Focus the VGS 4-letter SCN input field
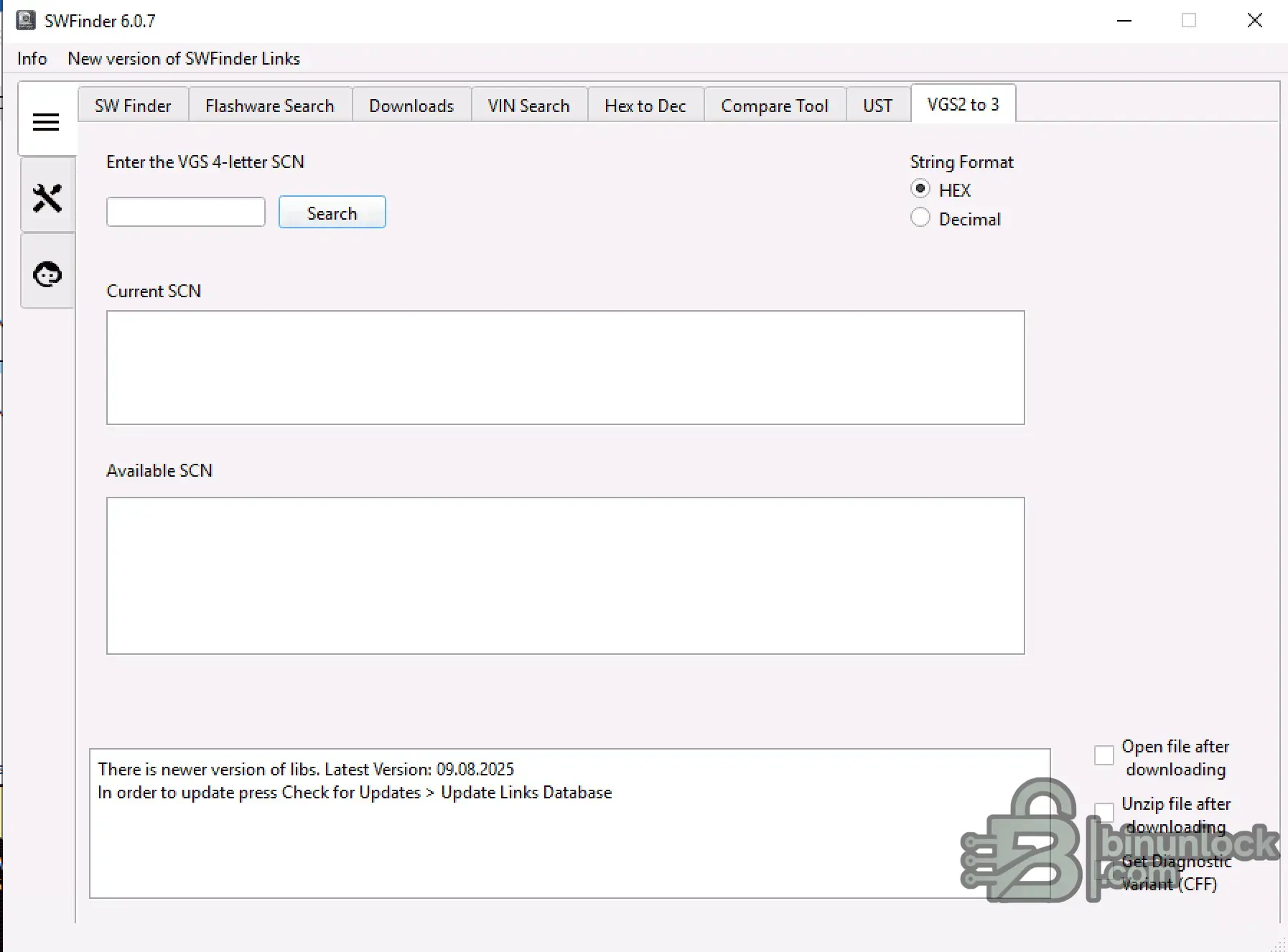Image resolution: width=1288 pixels, height=952 pixels. (x=186, y=212)
